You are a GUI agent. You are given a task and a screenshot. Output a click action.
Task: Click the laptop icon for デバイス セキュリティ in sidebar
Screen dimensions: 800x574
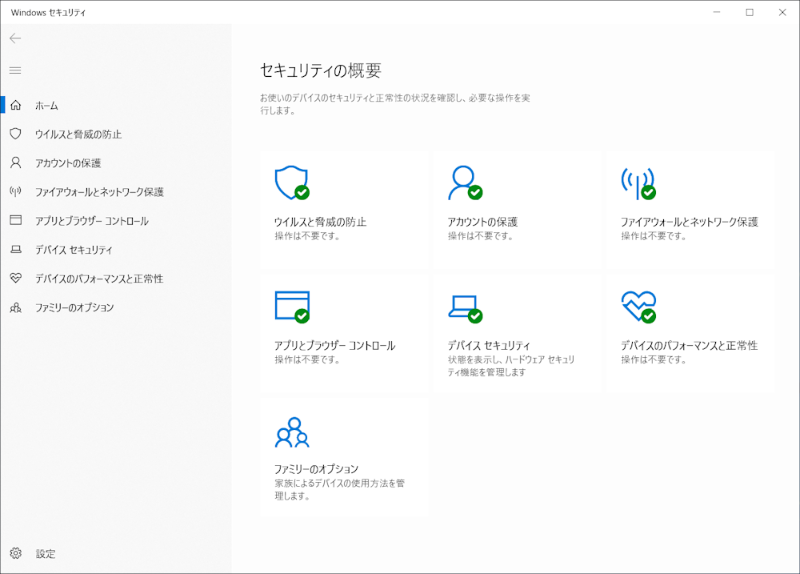click(x=15, y=250)
